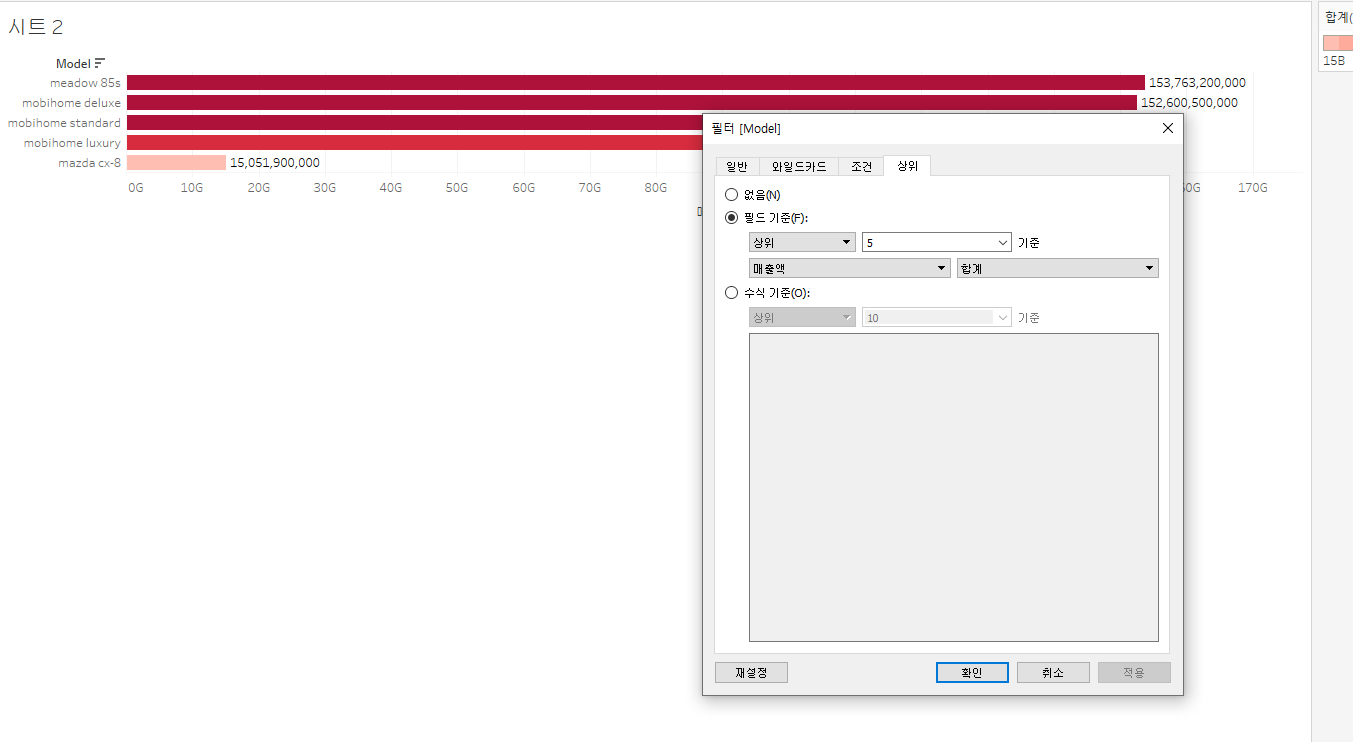This screenshot has height=742, width=1353.
Task: Click the 20G axis tick label
Action: point(258,187)
